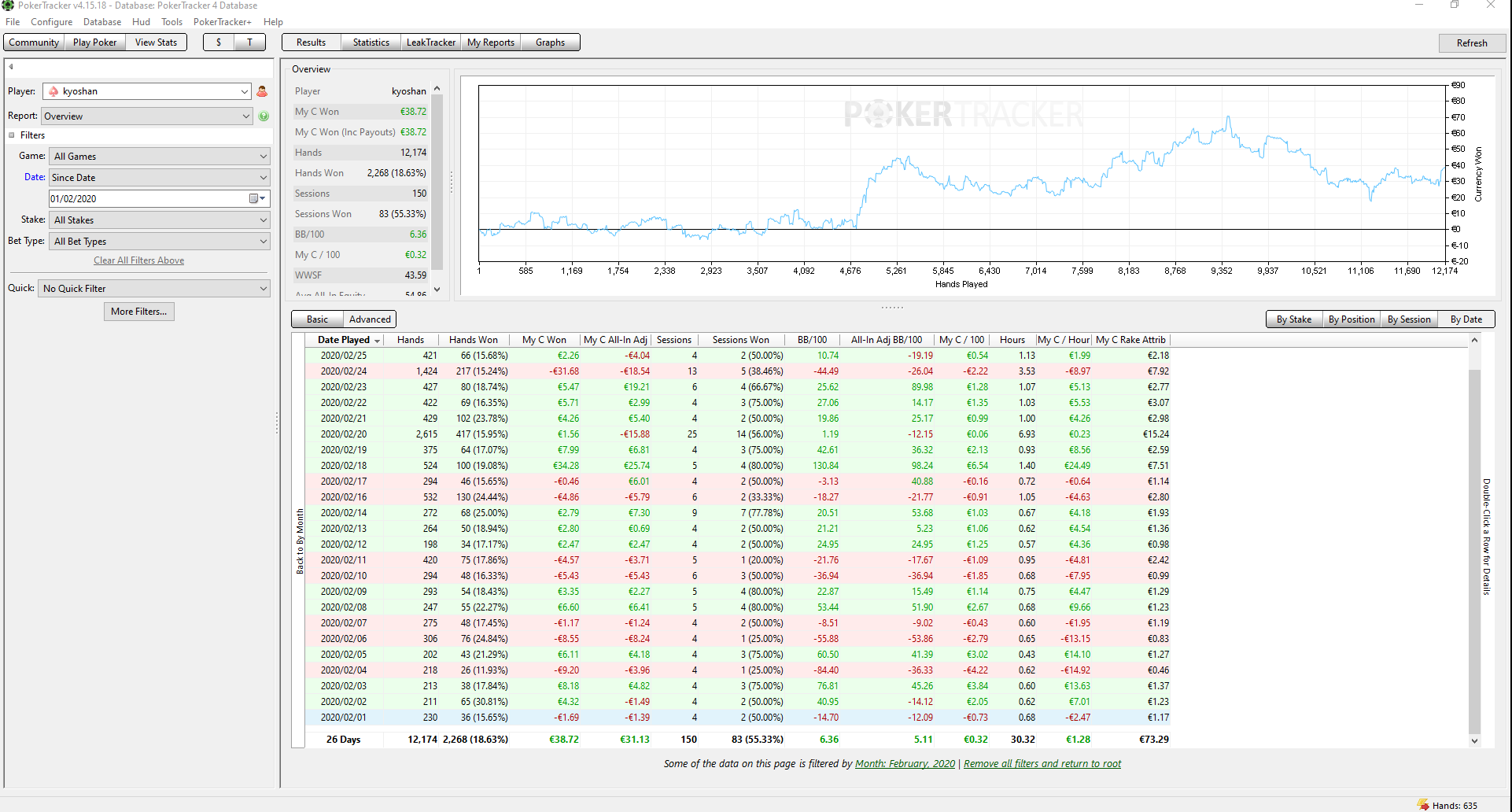
Task: Collapse the Filters section
Action: (12, 135)
